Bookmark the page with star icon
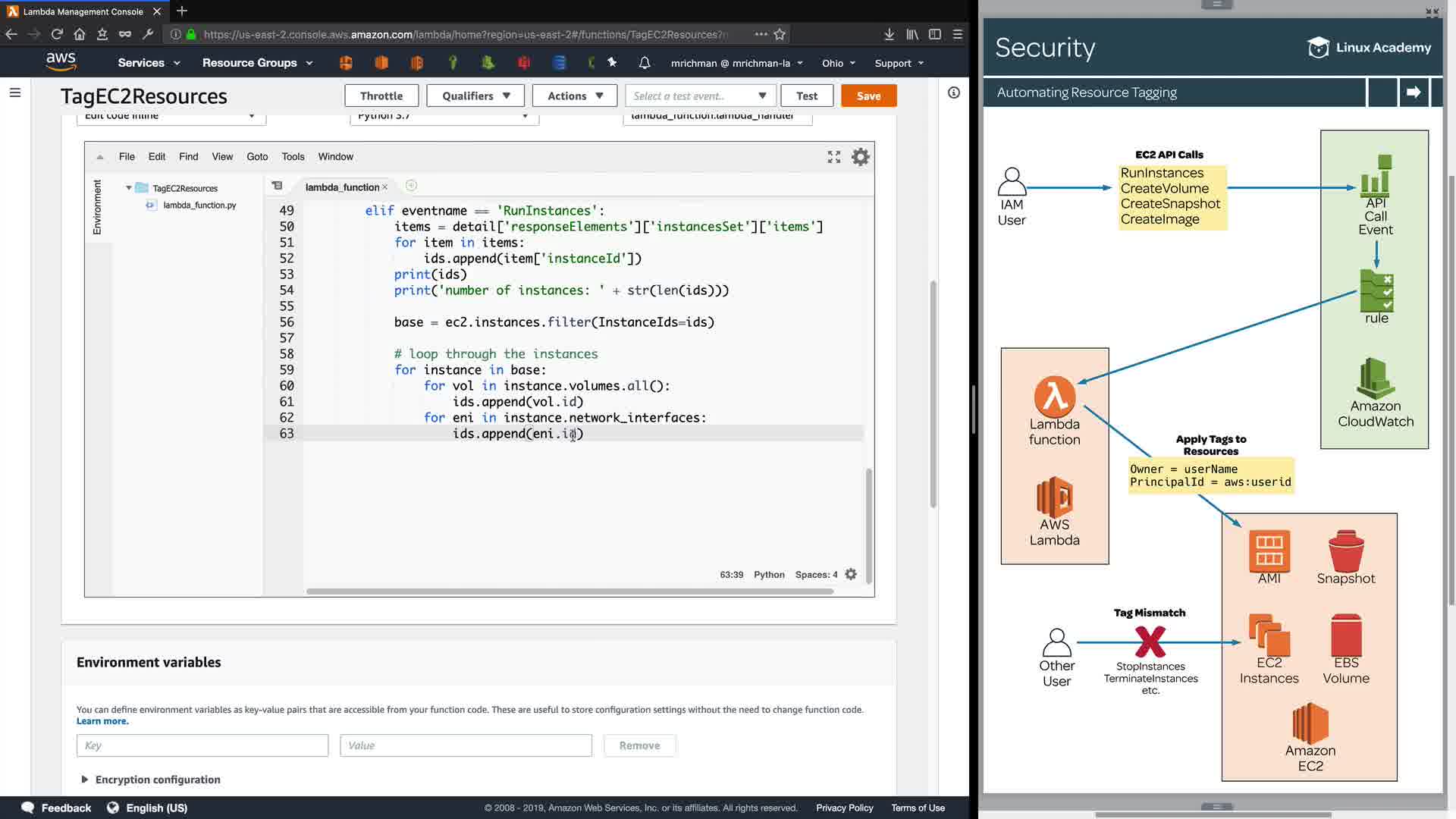The width and height of the screenshot is (1456, 819). [780, 34]
